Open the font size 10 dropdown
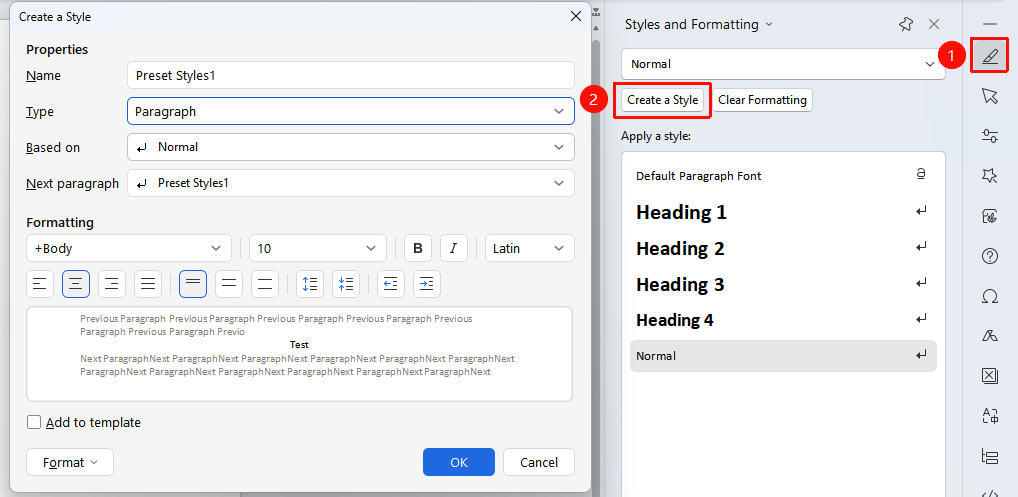1018x497 pixels. [x=317, y=248]
